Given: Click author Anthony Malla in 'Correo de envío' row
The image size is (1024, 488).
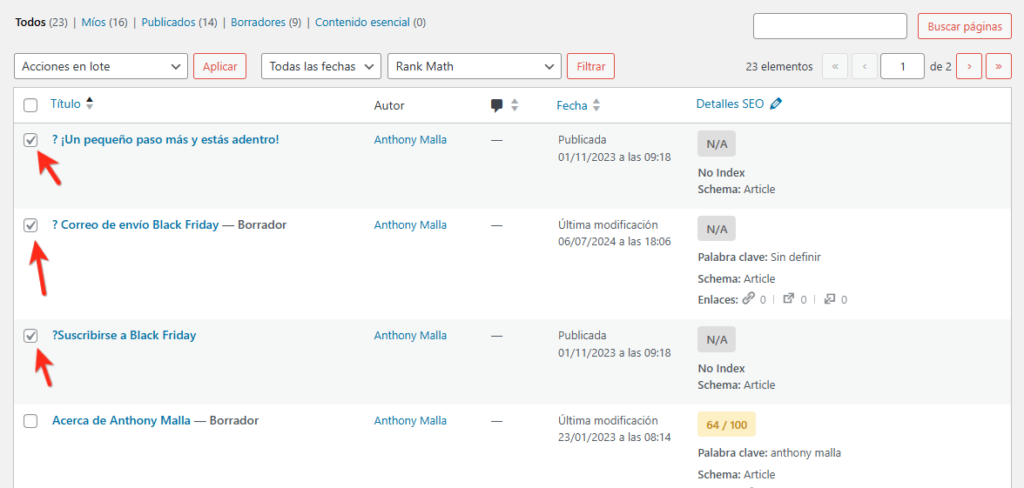Looking at the screenshot, I should tap(410, 225).
